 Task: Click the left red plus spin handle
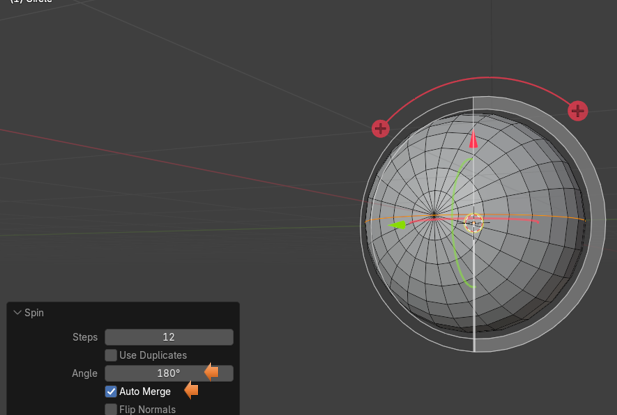(x=380, y=128)
